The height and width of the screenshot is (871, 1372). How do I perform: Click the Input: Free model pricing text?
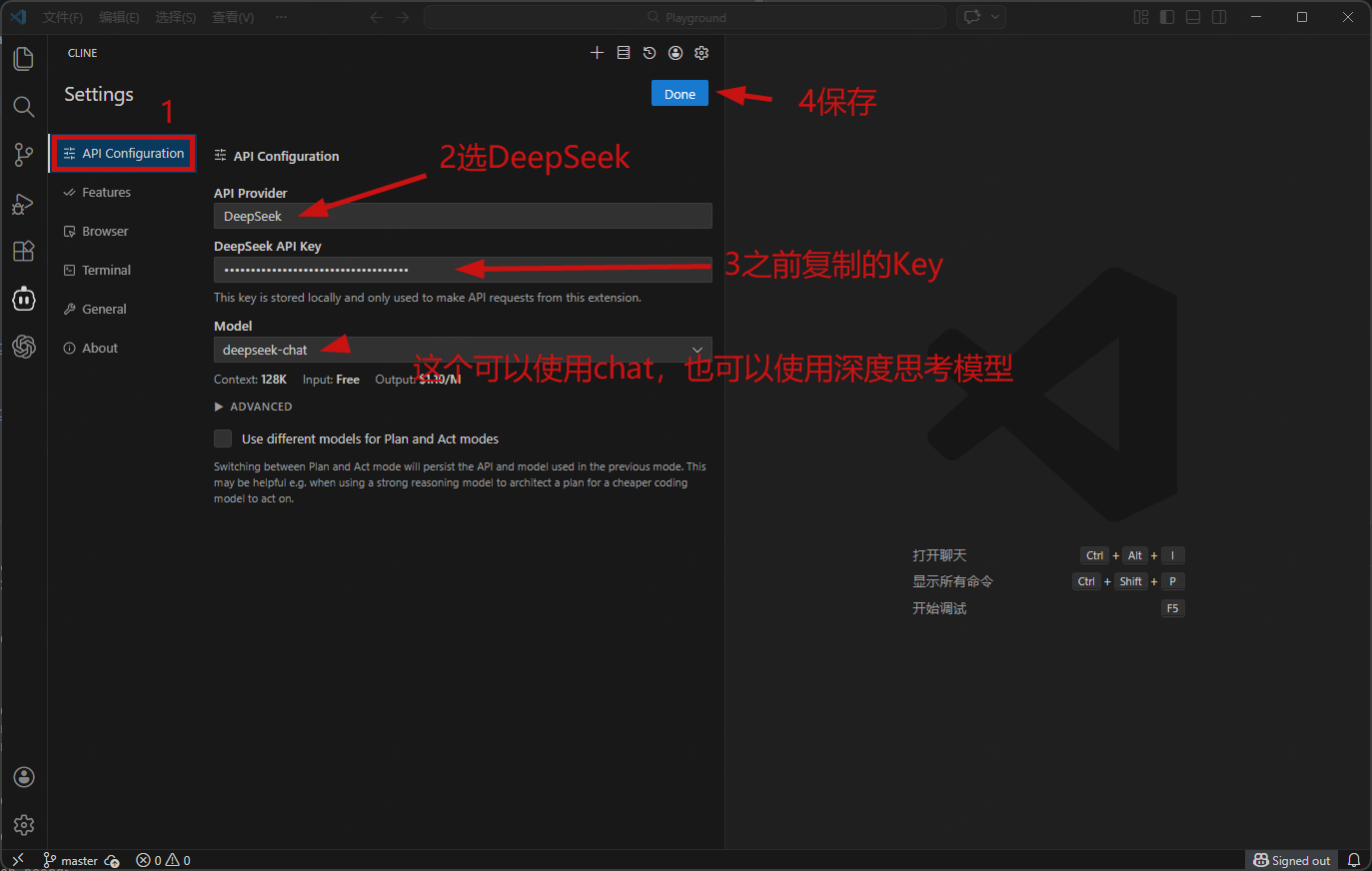331,380
